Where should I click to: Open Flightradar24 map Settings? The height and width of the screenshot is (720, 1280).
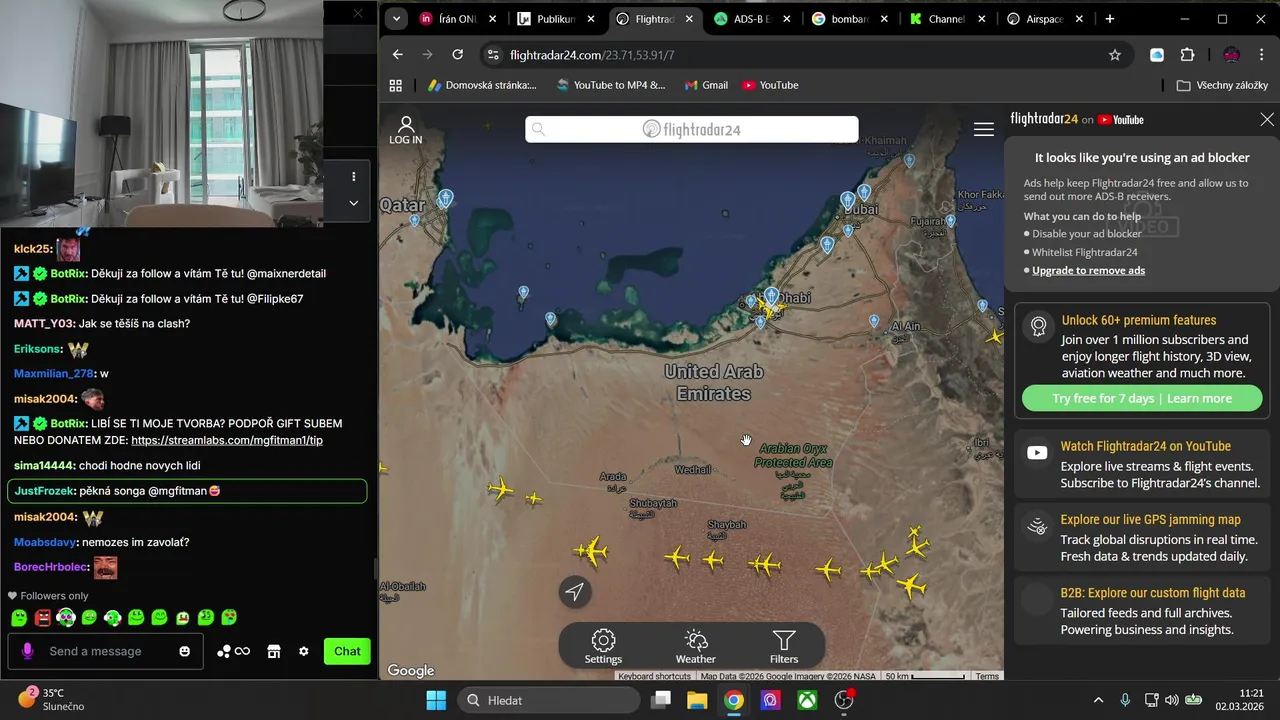pyautogui.click(x=603, y=647)
